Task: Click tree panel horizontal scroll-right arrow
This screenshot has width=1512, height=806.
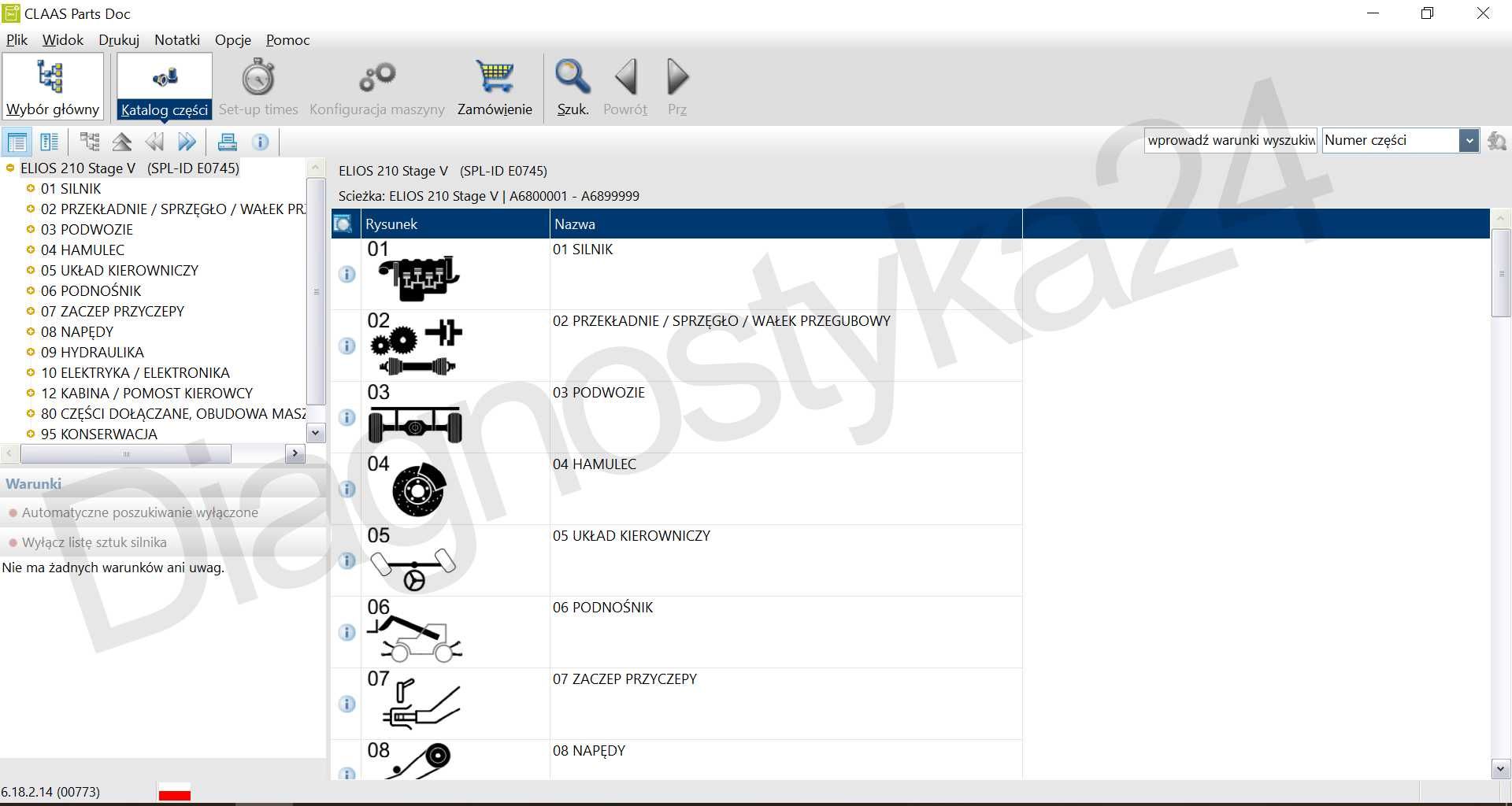Action: coord(295,453)
